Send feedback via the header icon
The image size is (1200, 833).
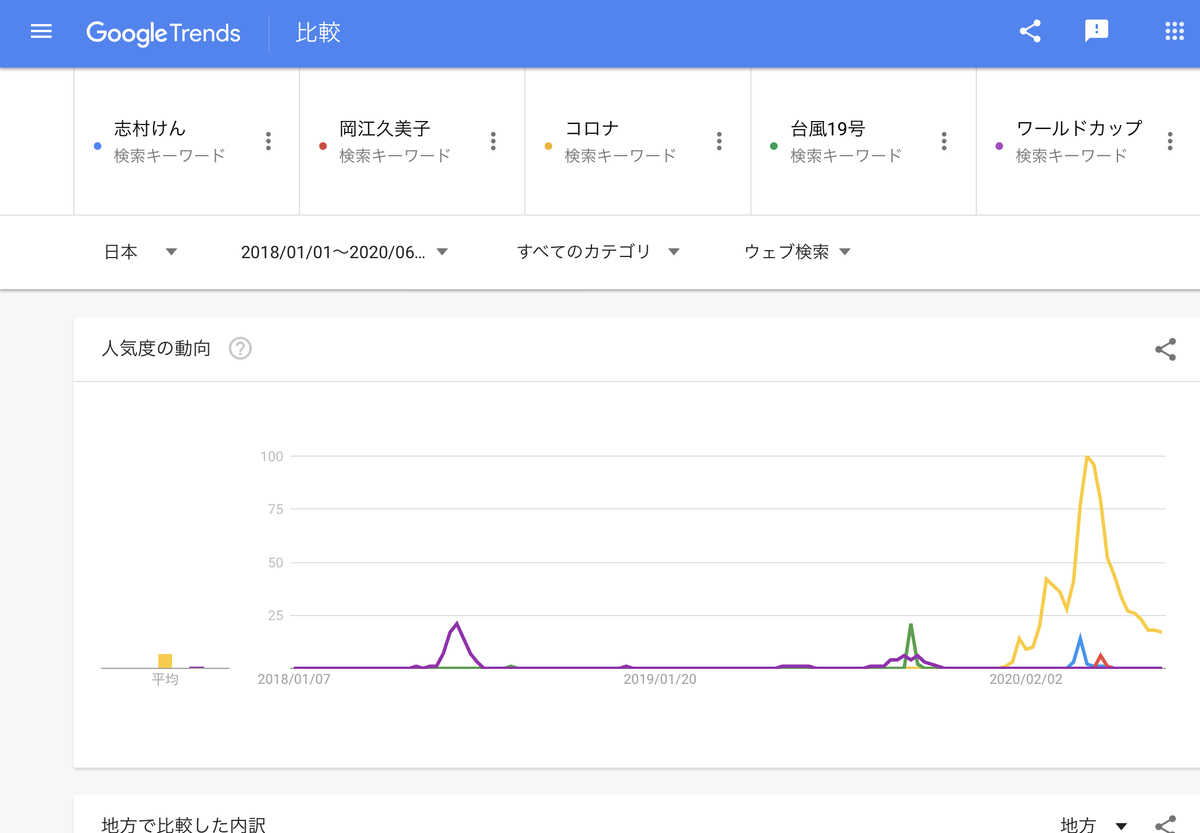point(1097,32)
